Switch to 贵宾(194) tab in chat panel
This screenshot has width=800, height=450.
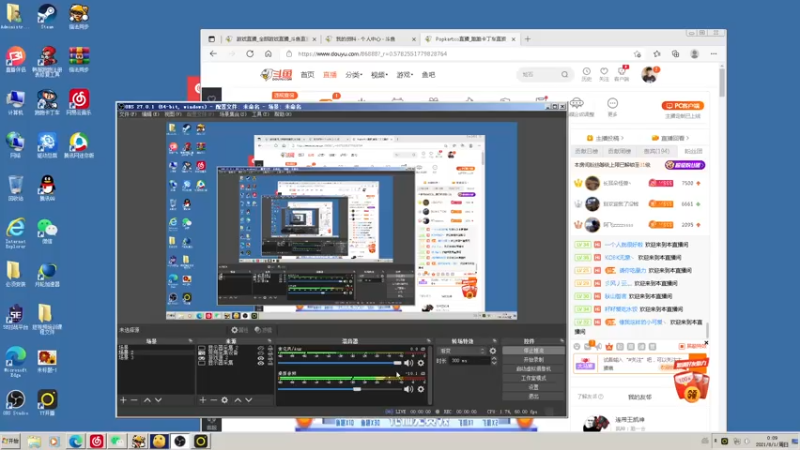click(656, 151)
